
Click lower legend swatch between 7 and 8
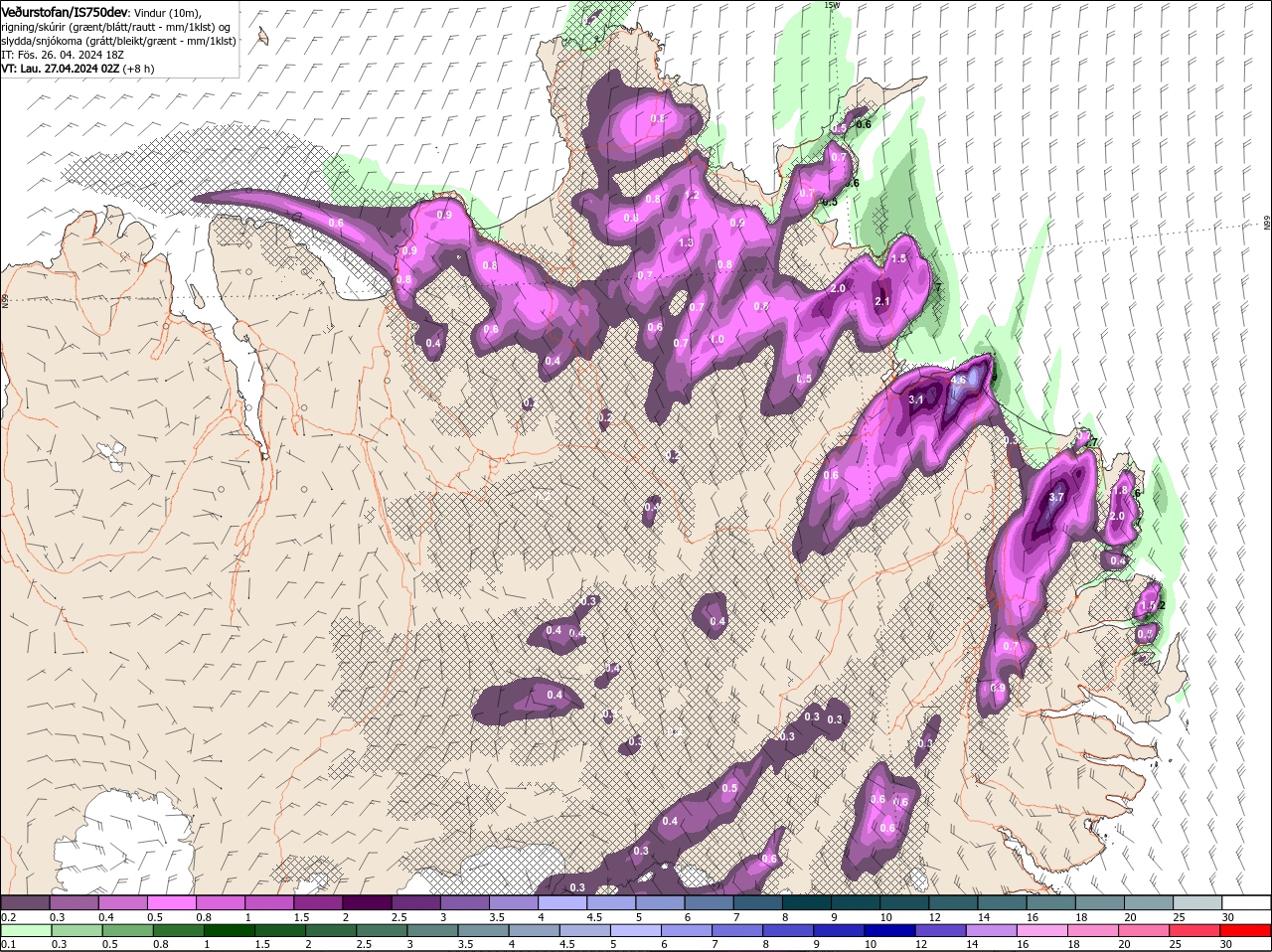735,930
